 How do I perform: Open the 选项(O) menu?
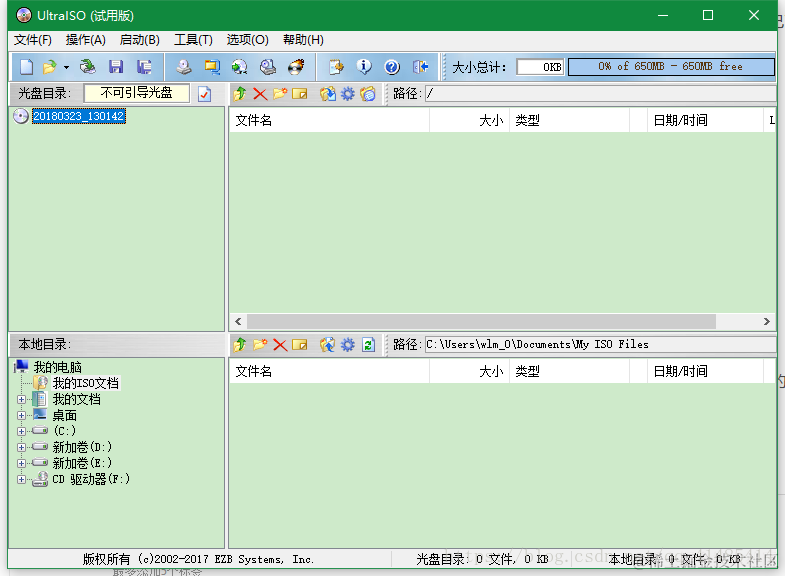(247, 40)
